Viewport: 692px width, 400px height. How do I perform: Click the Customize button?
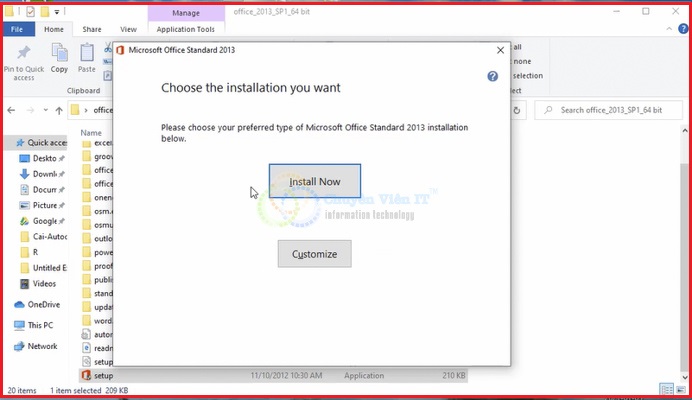click(x=314, y=254)
